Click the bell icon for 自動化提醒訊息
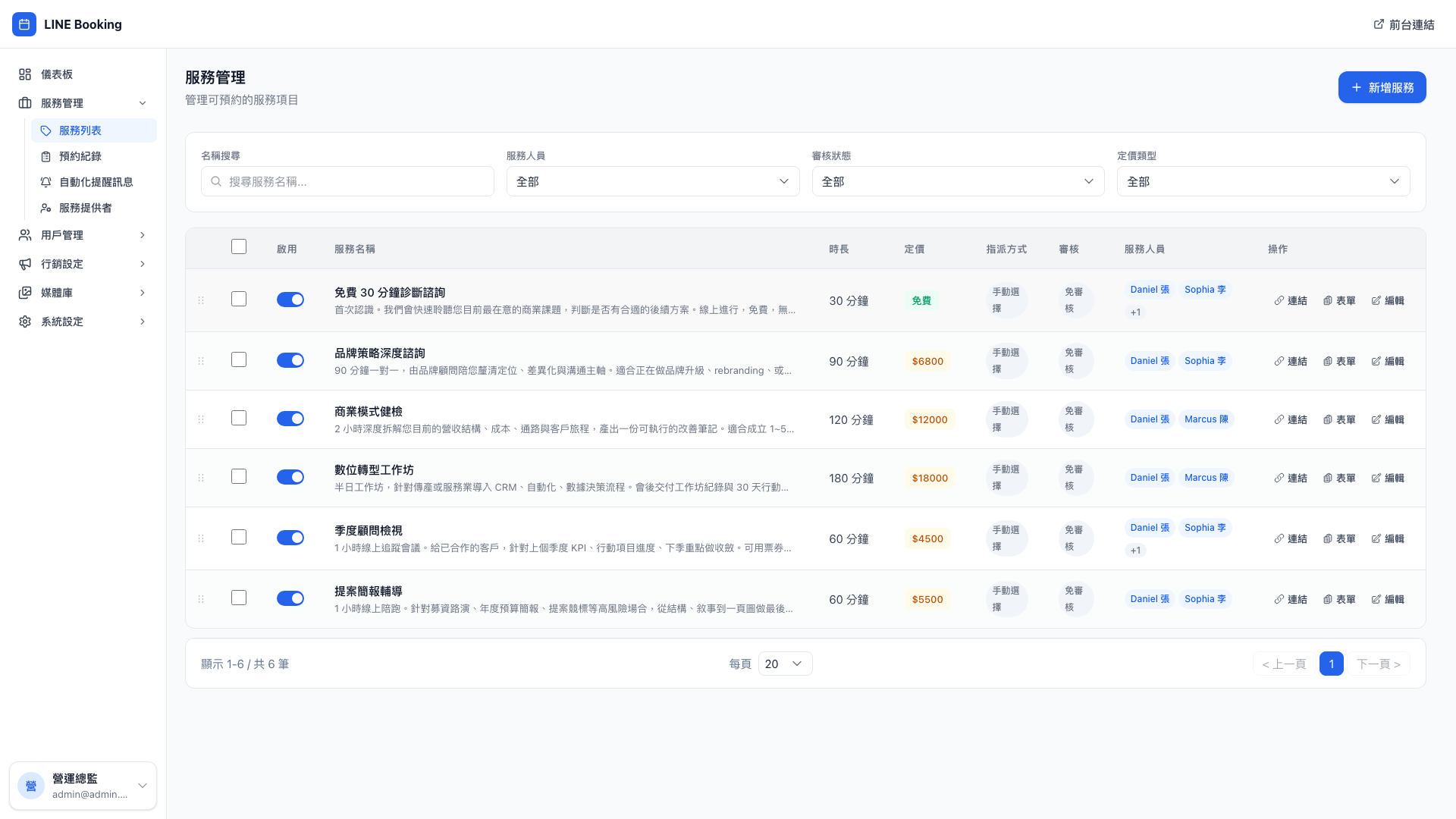 point(46,182)
